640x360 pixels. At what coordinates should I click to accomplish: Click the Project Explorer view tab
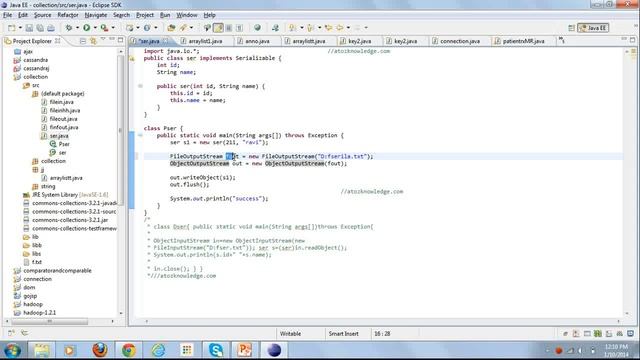pos(32,41)
